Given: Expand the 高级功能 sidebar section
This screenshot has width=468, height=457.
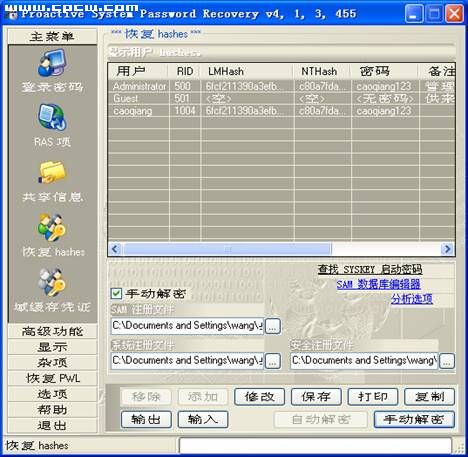Looking at the screenshot, I should (52, 331).
